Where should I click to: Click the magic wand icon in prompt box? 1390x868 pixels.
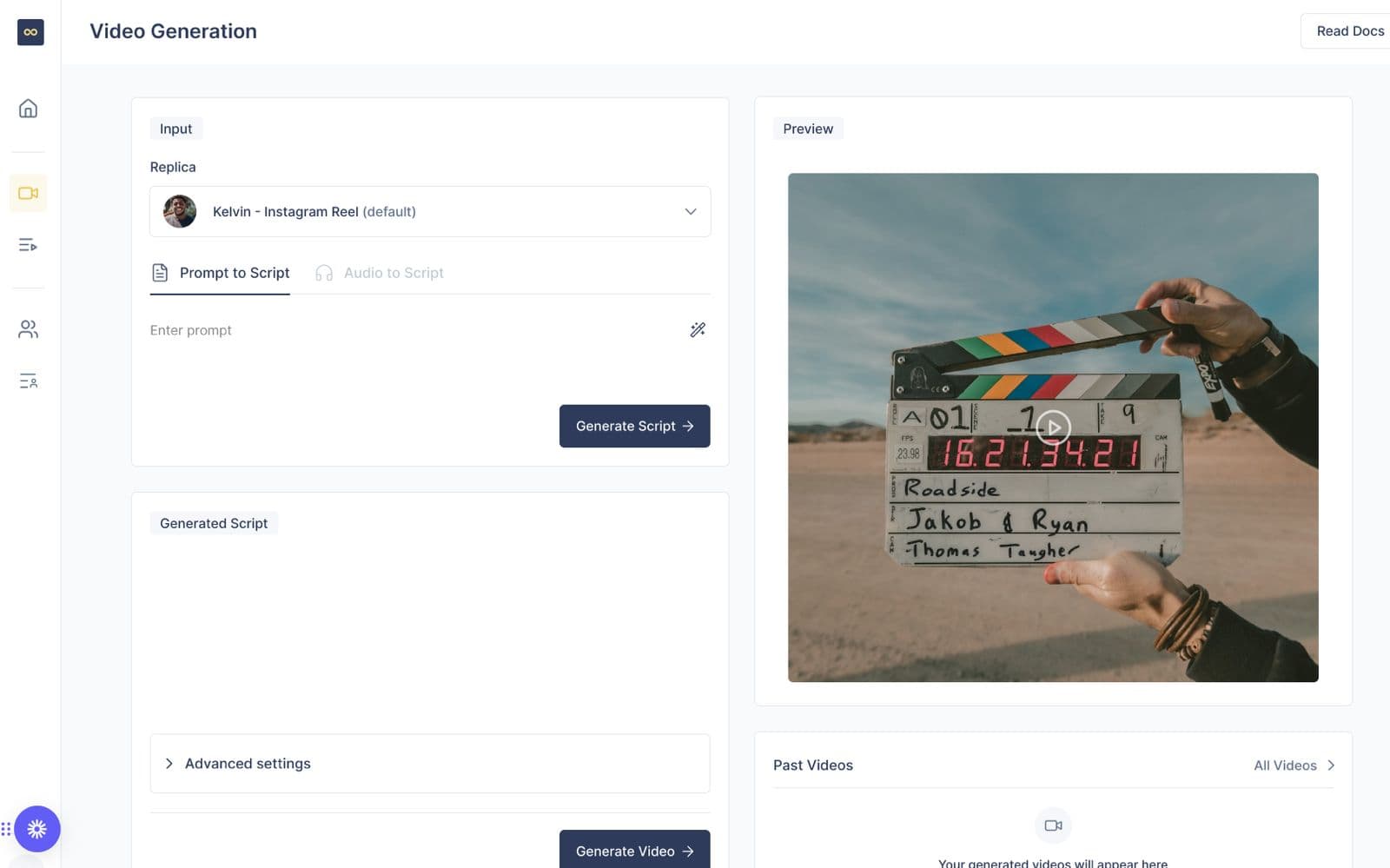(697, 330)
